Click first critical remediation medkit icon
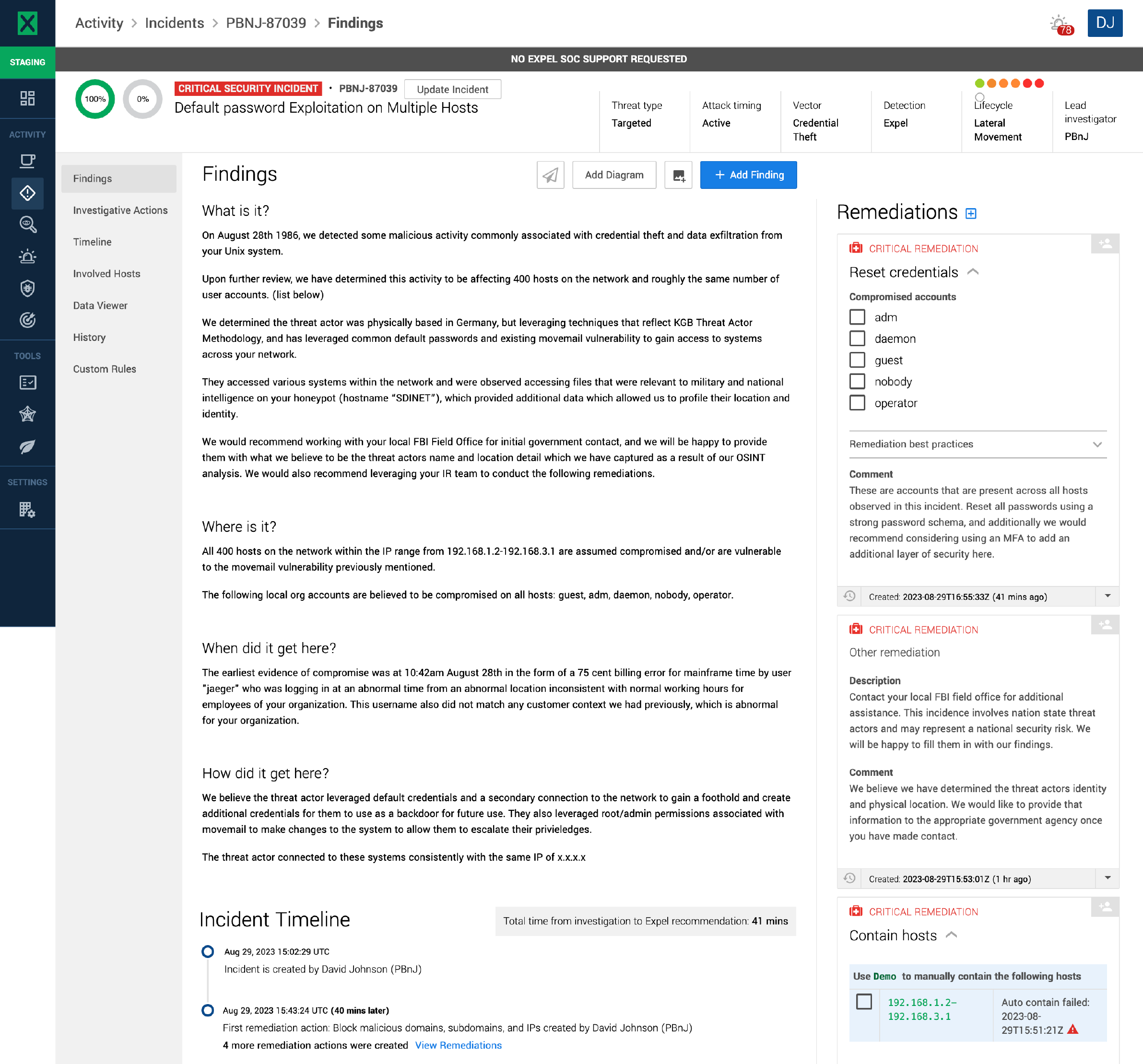 tap(856, 248)
